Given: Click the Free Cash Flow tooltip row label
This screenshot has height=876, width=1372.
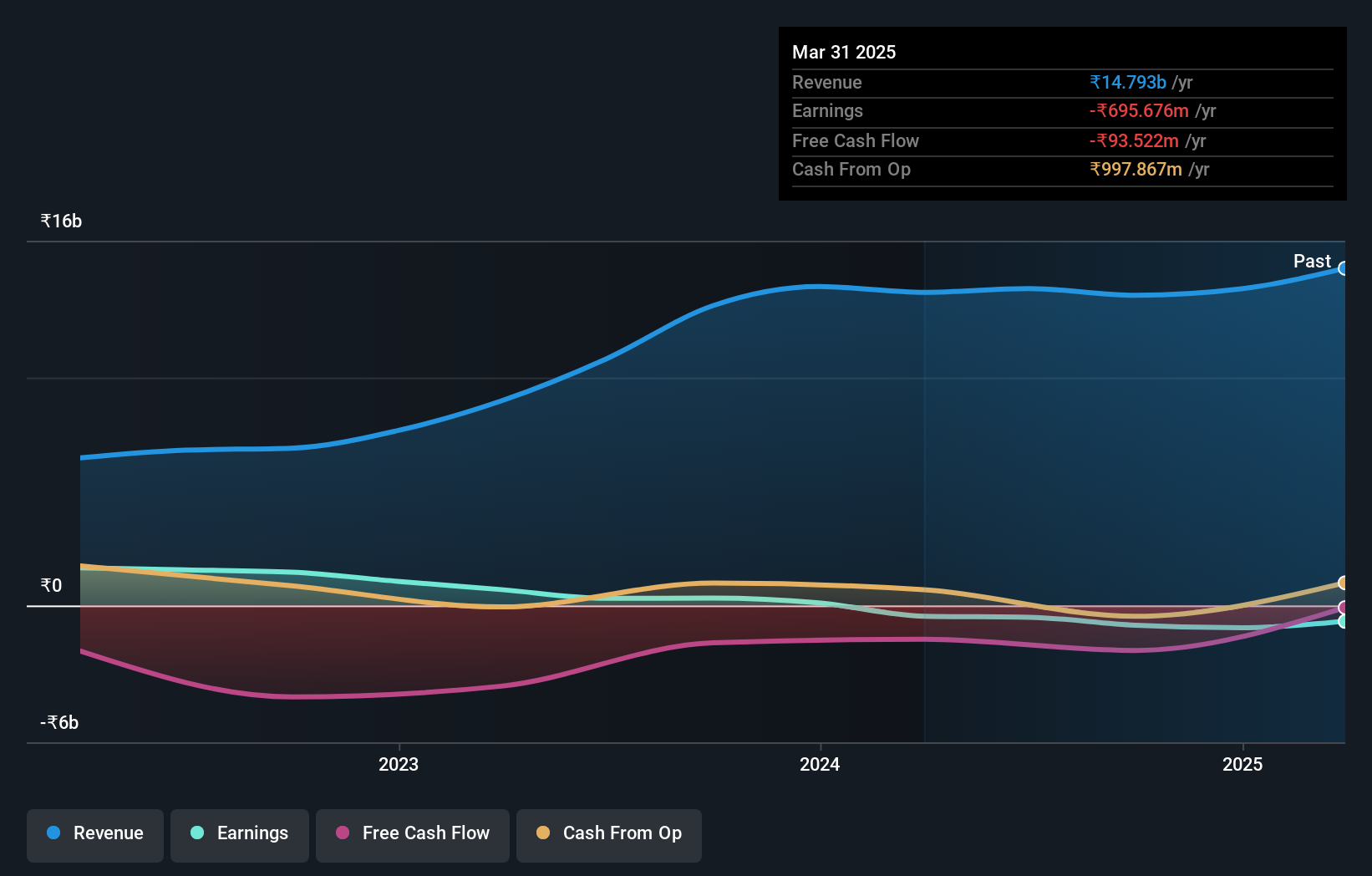Looking at the screenshot, I should (x=856, y=140).
